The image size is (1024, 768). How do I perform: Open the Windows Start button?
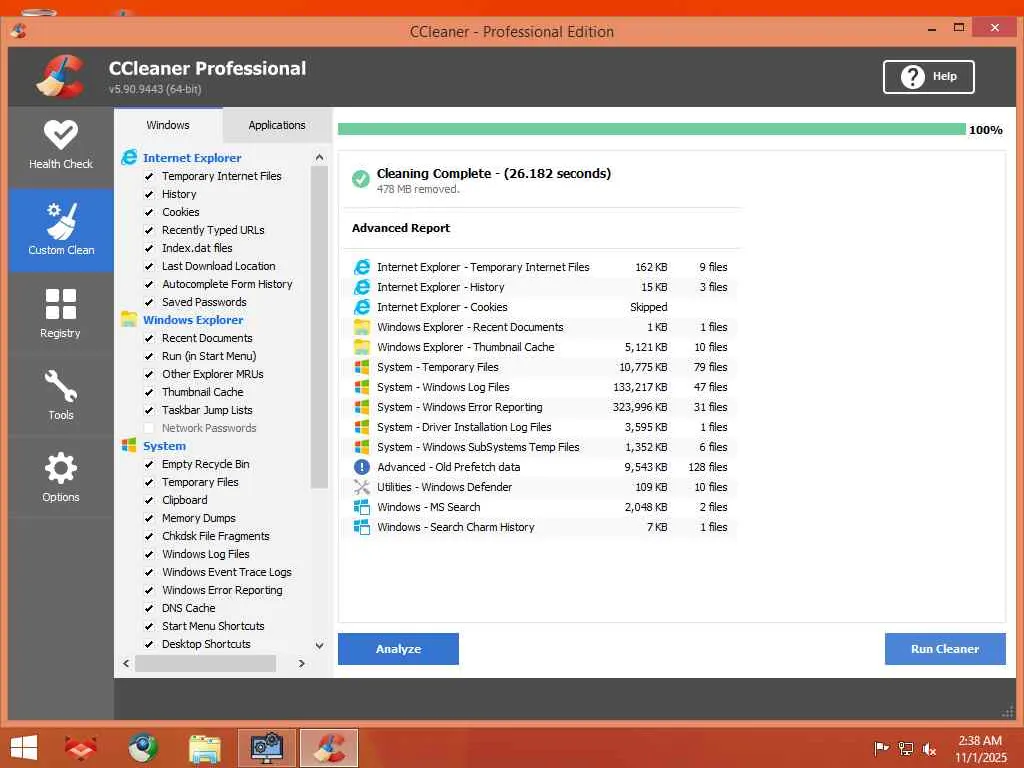(x=24, y=748)
